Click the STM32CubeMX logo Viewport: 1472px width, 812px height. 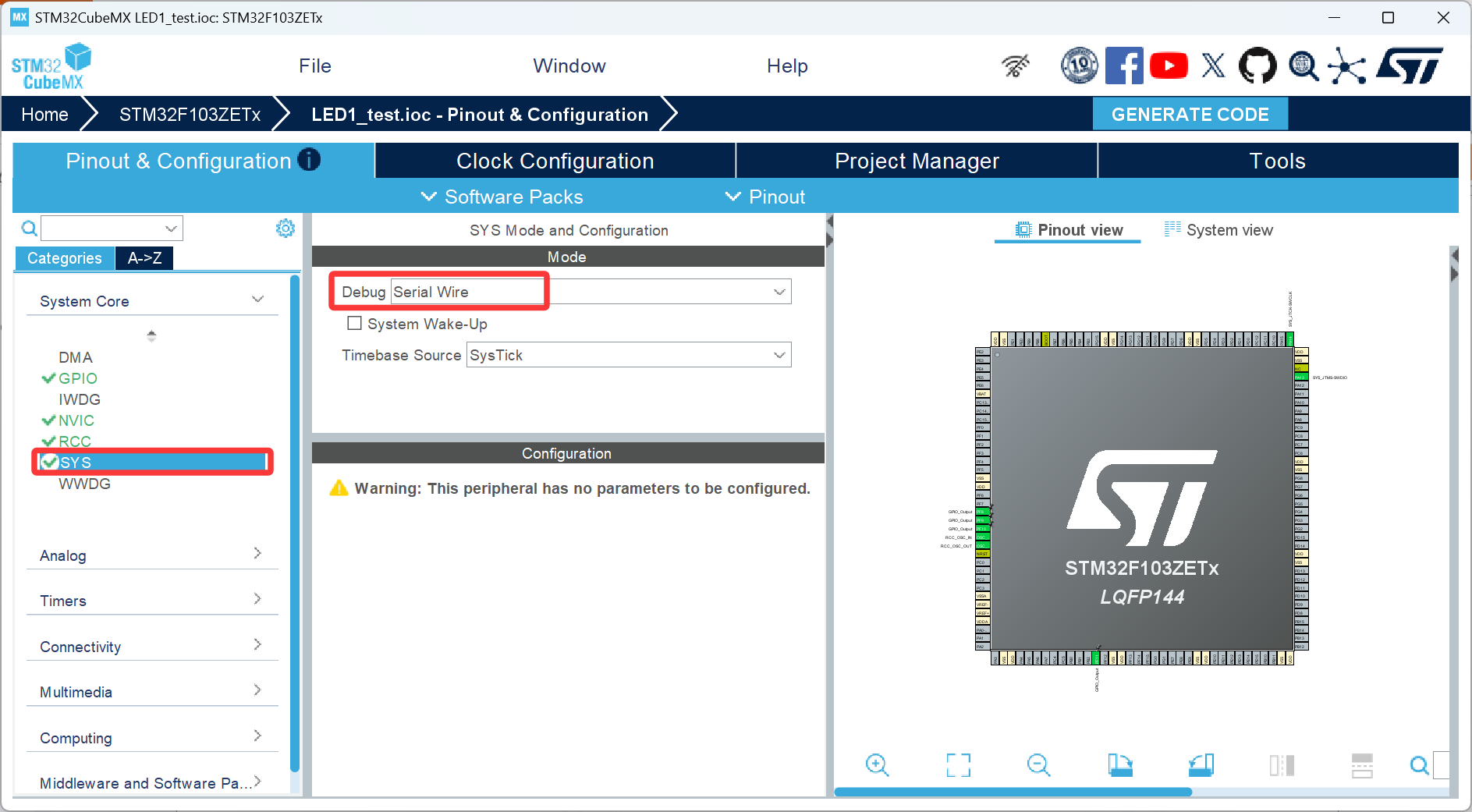pos(51,66)
